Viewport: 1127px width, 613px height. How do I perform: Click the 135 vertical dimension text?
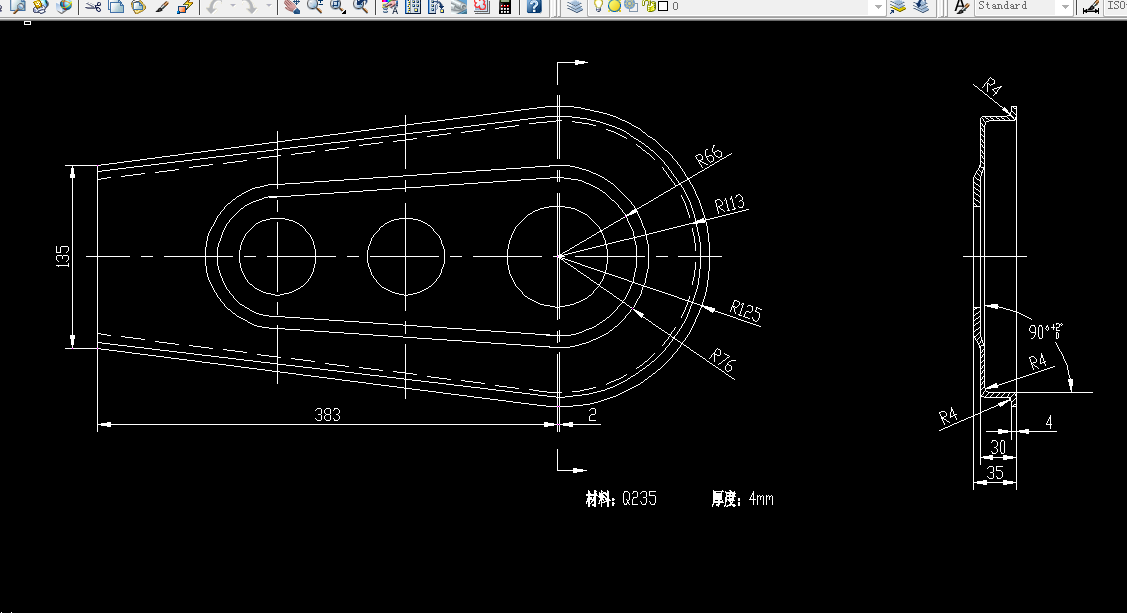tap(63, 257)
